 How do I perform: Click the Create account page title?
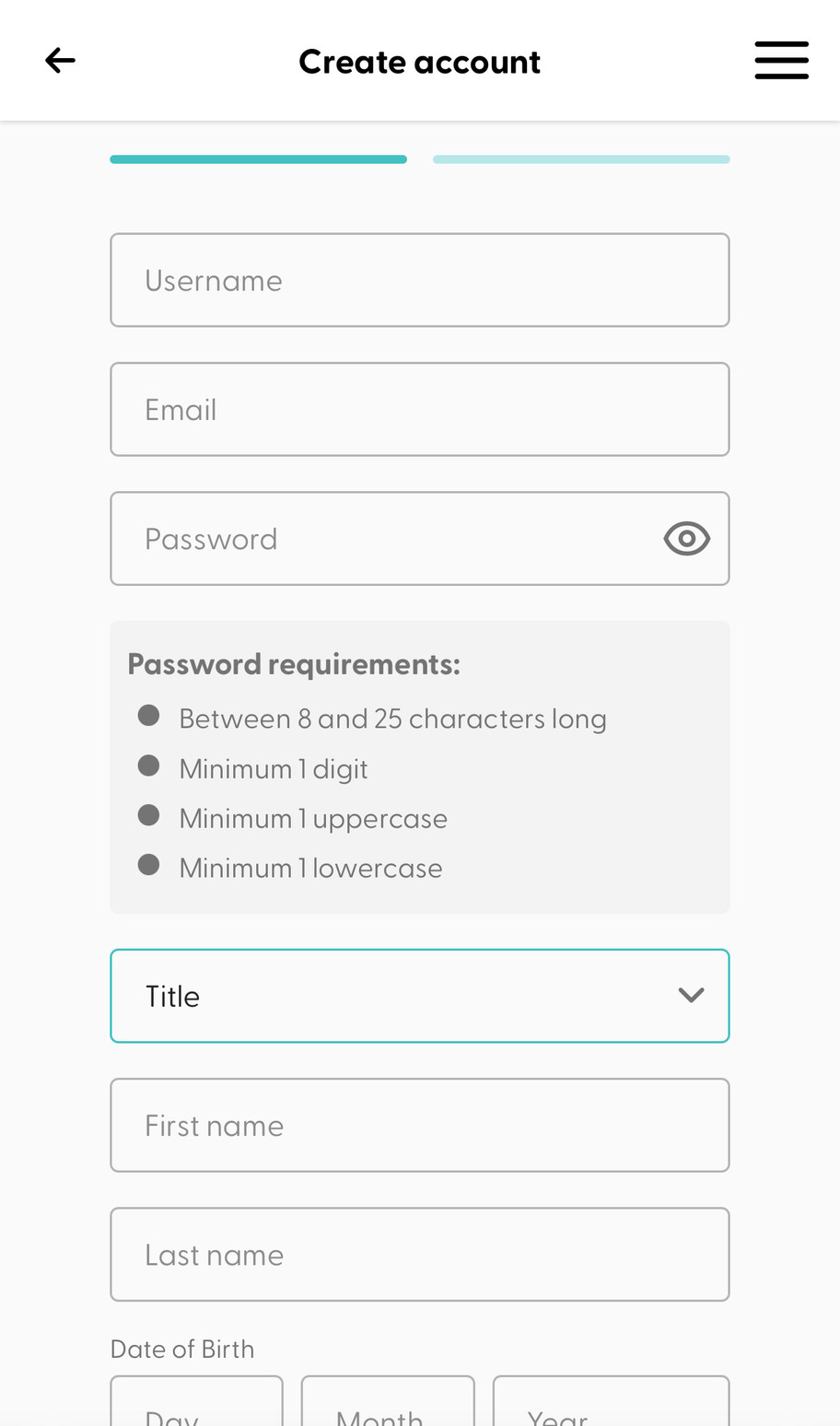[x=419, y=62]
